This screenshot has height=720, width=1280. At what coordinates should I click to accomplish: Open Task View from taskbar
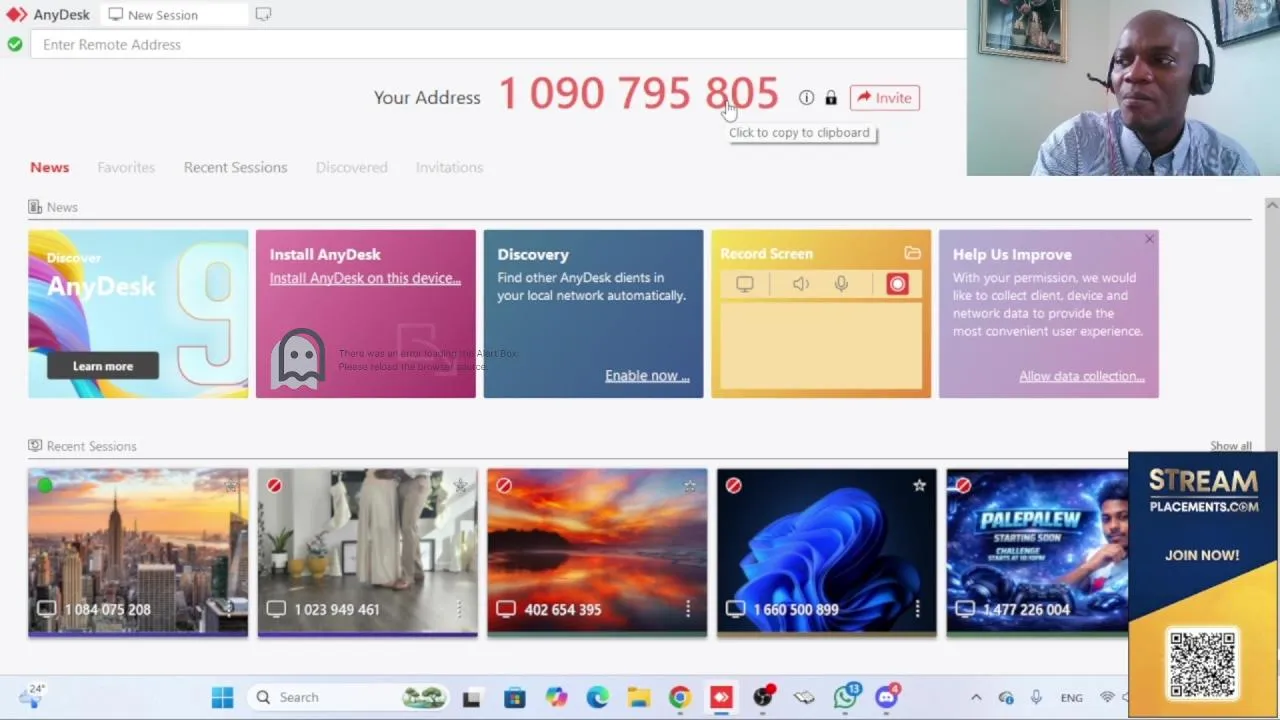click(472, 697)
